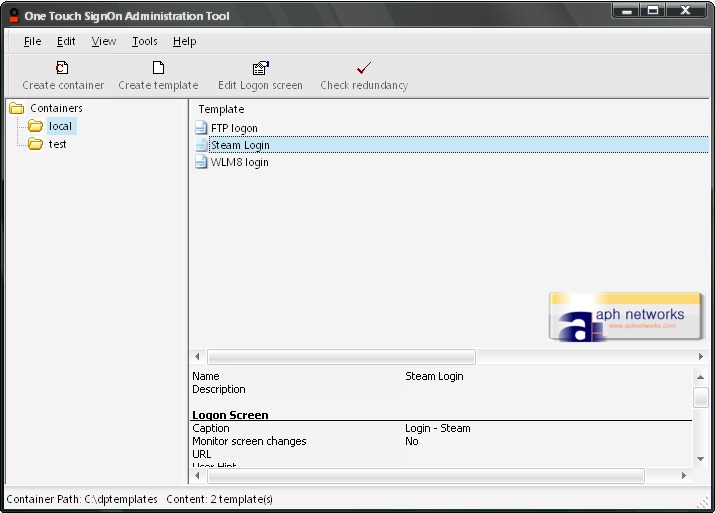
Task: Open the Help menu
Action: click(184, 41)
